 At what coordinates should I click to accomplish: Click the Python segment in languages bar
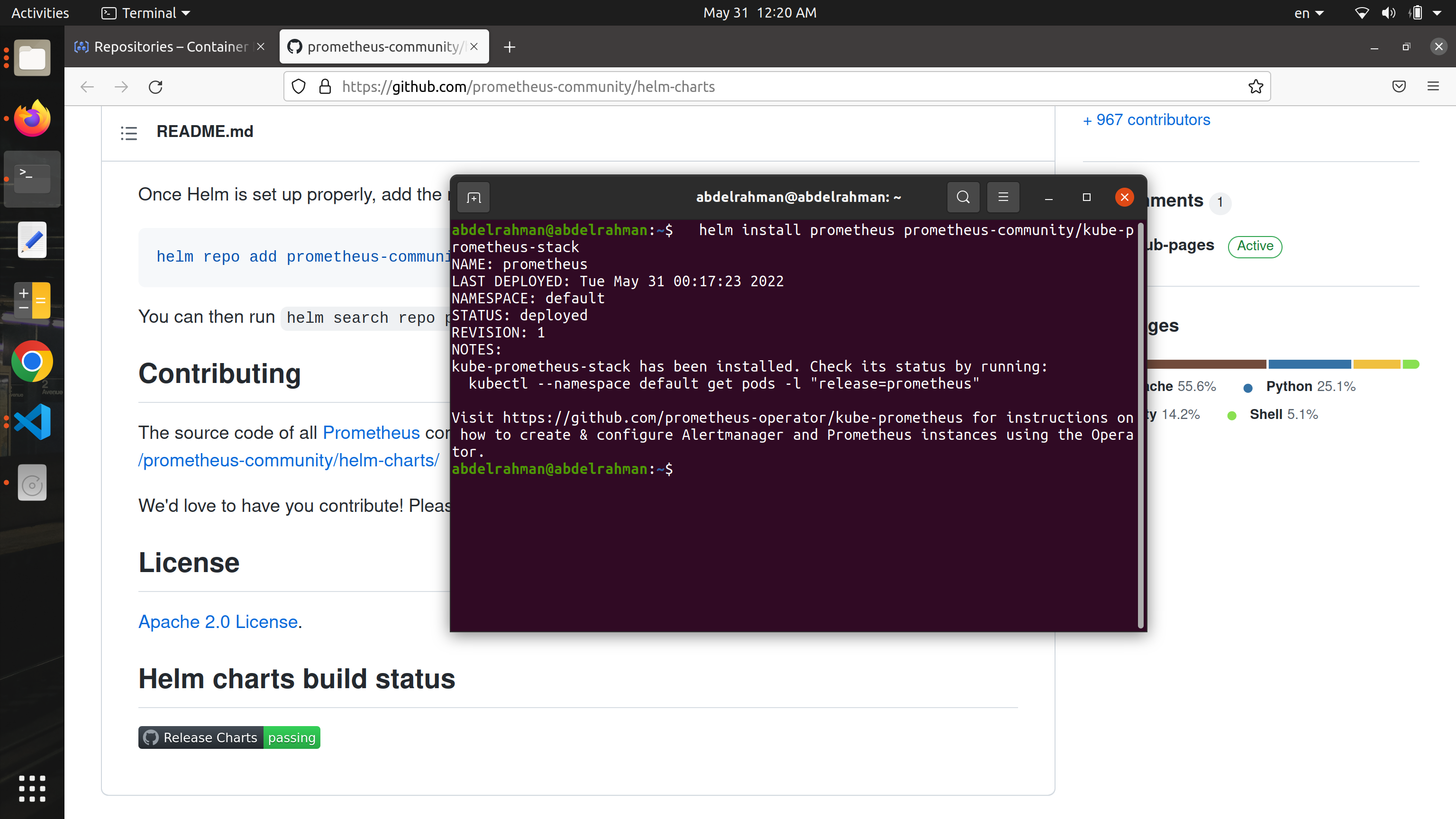click(x=1310, y=364)
